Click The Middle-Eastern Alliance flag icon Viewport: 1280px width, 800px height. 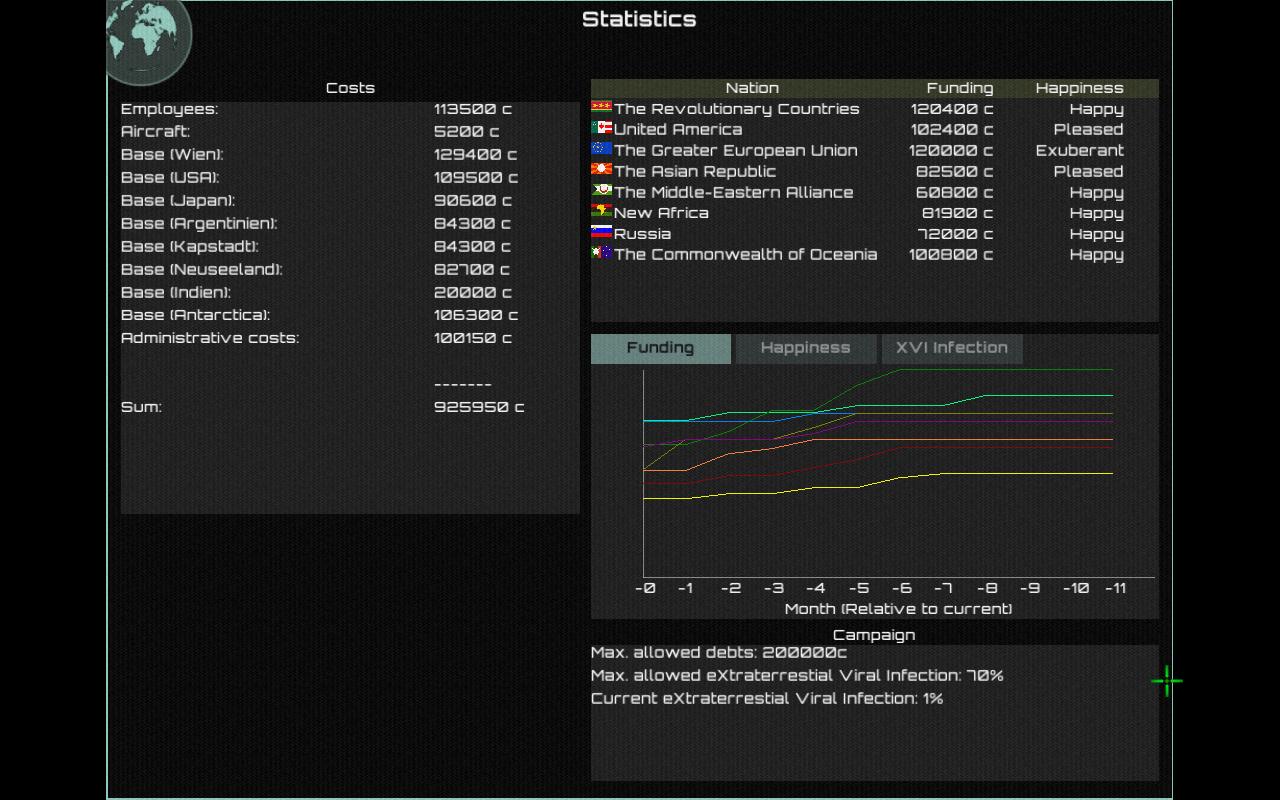coord(601,190)
